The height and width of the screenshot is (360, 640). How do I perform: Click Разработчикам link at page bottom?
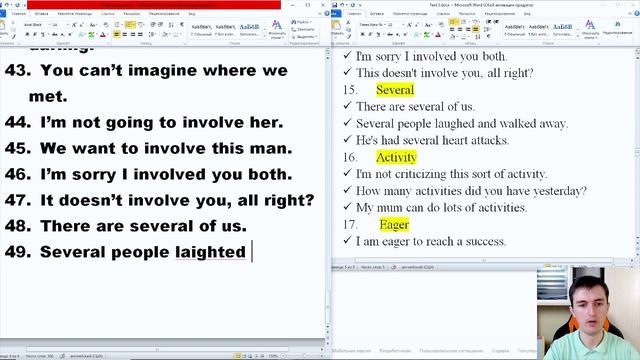point(395,351)
